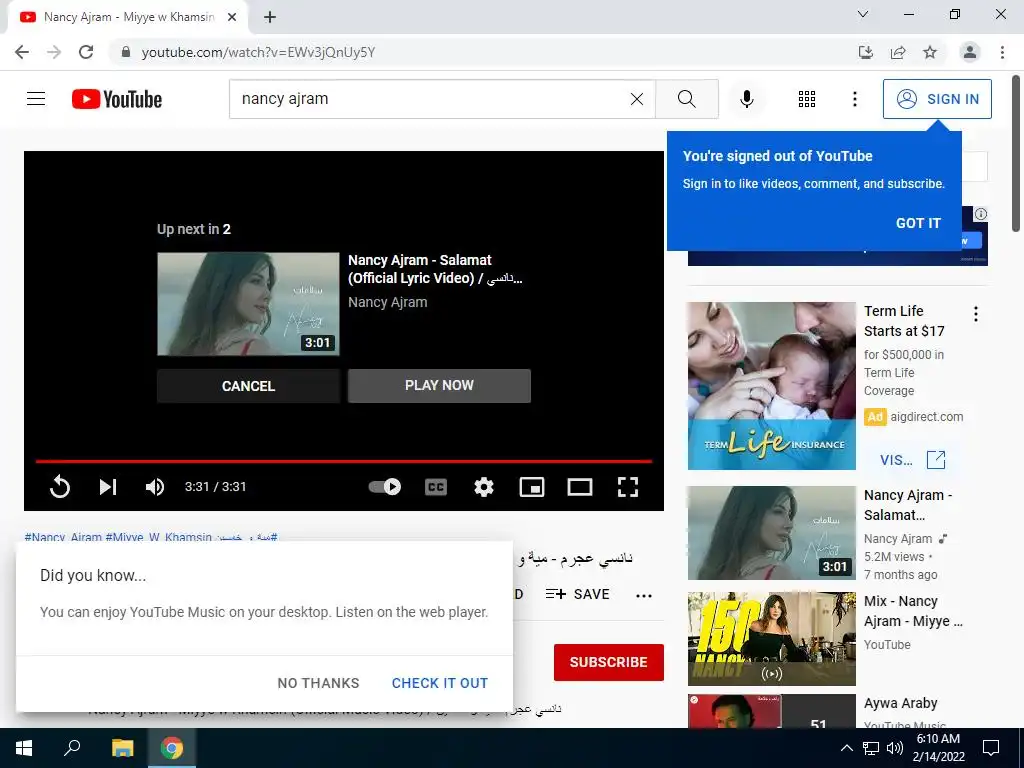This screenshot has height=768, width=1024.
Task: Click the address bar URL
Action: click(258, 52)
